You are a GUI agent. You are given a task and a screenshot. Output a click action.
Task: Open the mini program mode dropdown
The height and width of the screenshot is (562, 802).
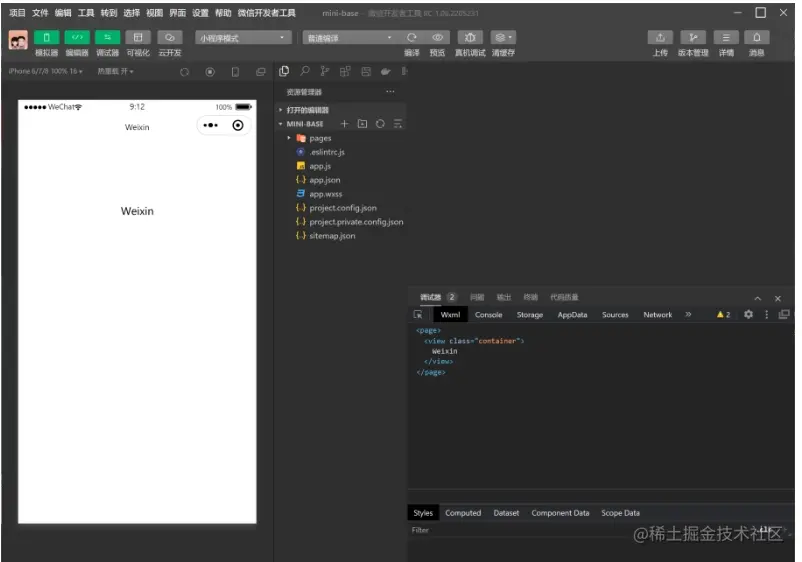(243, 38)
